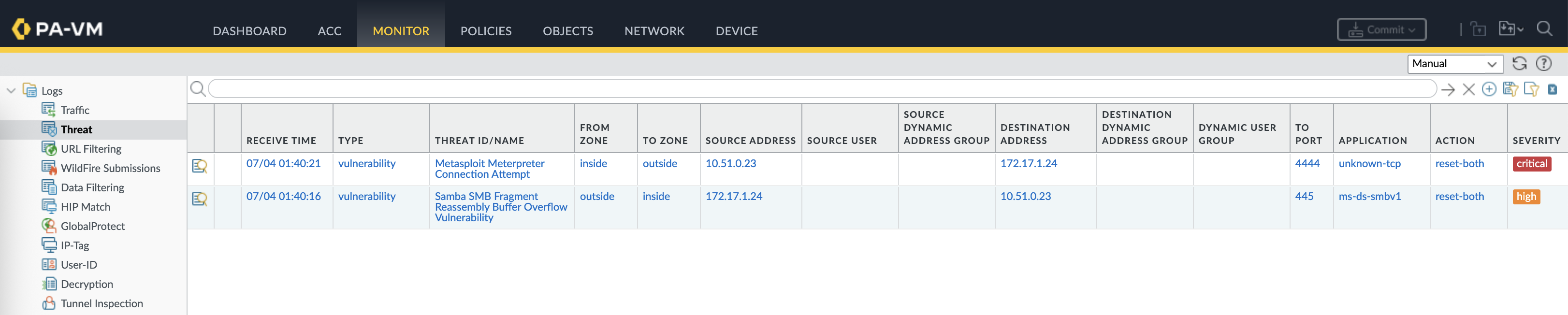Open the configuration save/load dropdown icon
The height and width of the screenshot is (315, 1568).
pos(1510,29)
